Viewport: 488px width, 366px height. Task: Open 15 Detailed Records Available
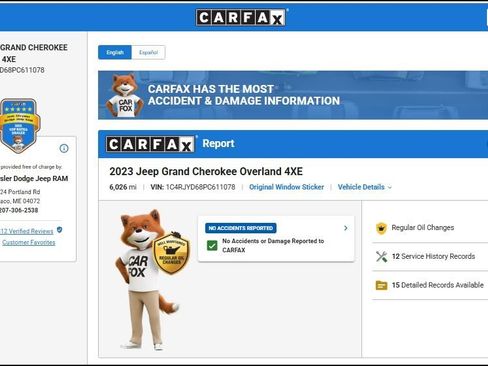pyautogui.click(x=438, y=285)
